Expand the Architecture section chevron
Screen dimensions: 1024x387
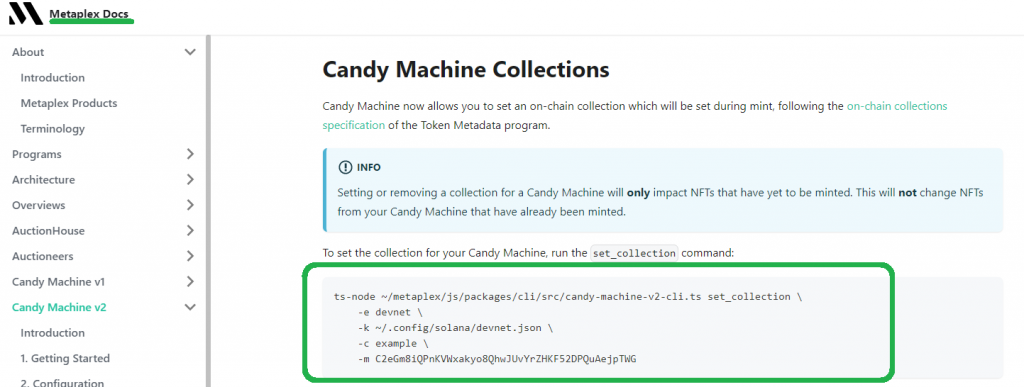pos(190,179)
